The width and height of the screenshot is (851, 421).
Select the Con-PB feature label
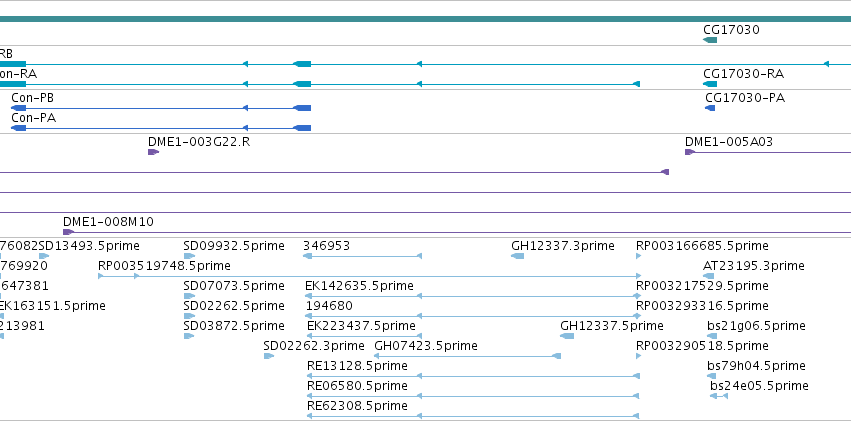tap(33, 98)
